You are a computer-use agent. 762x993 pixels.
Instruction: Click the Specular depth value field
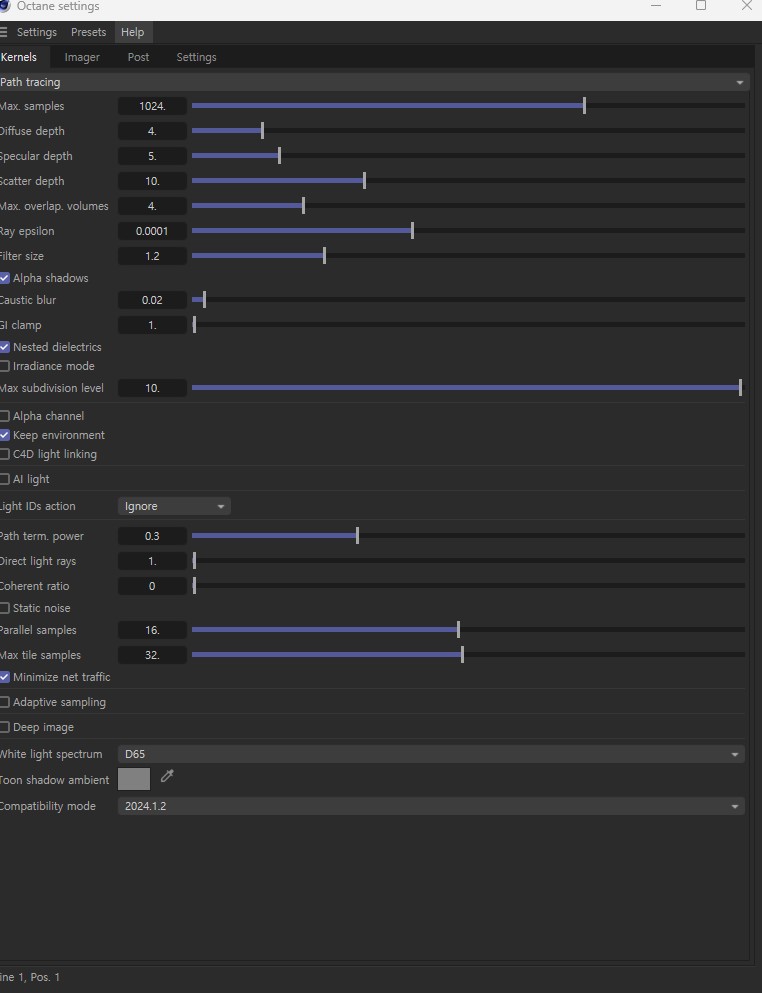(x=152, y=156)
